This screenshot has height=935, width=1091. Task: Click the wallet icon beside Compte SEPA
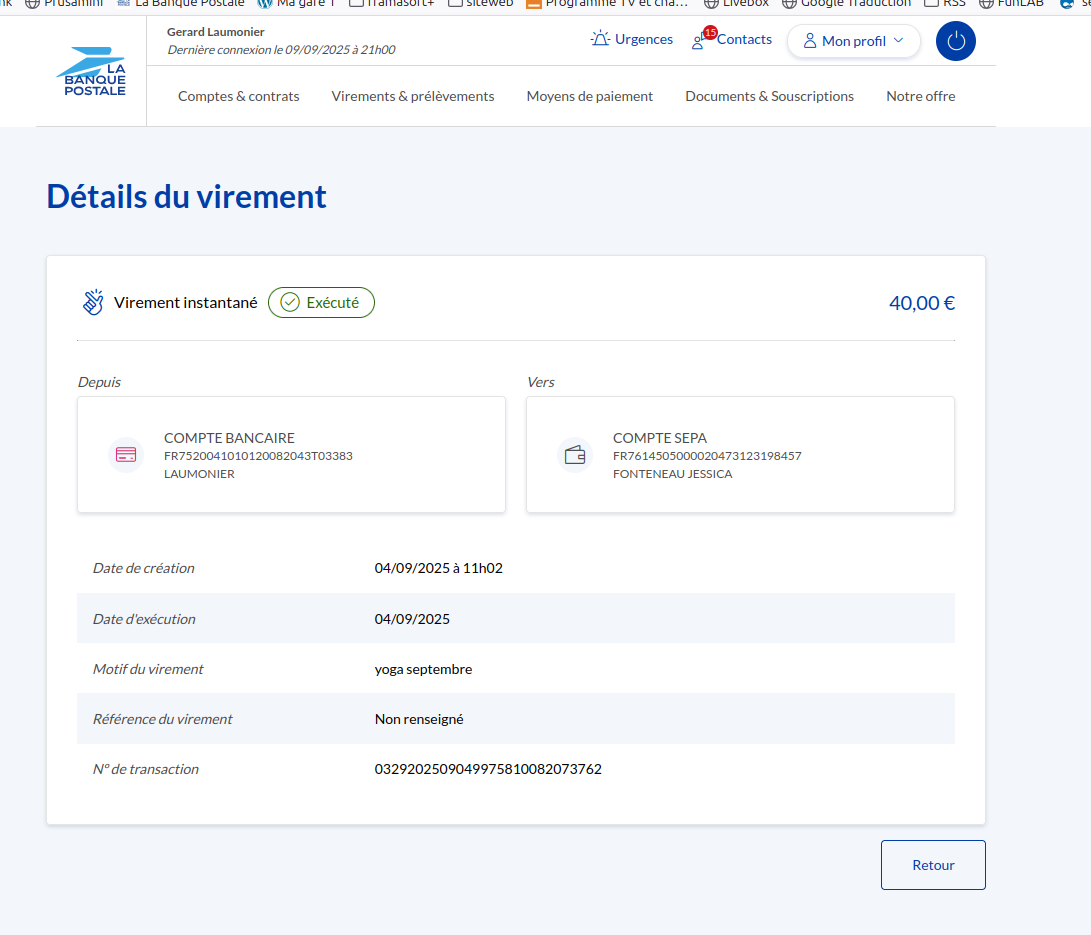(575, 455)
